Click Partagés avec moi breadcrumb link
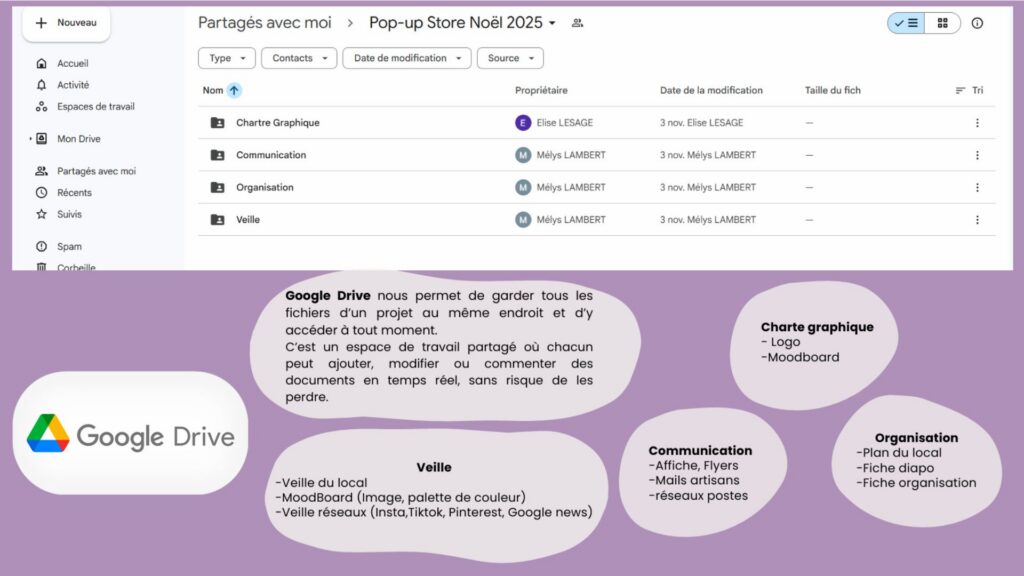The width and height of the screenshot is (1024, 576). 264,23
